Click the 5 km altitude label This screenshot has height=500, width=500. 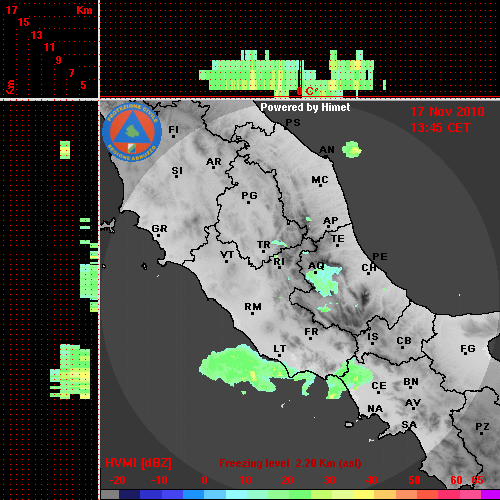tap(83, 85)
